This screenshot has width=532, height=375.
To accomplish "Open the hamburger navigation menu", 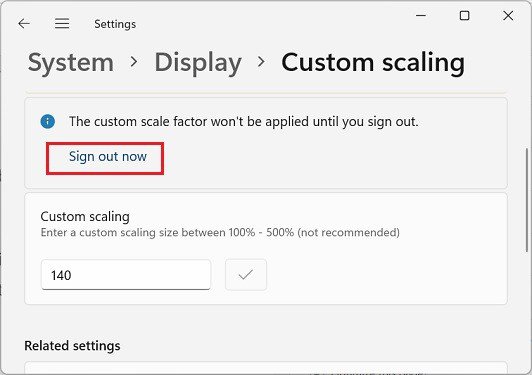I will 62,24.
